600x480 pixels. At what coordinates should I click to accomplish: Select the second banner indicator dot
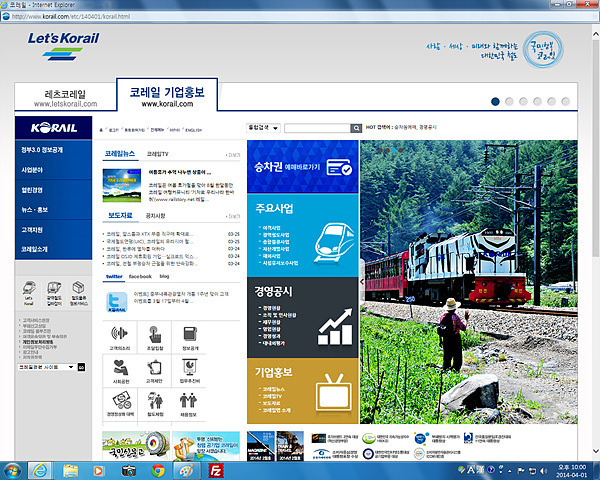(x=509, y=101)
